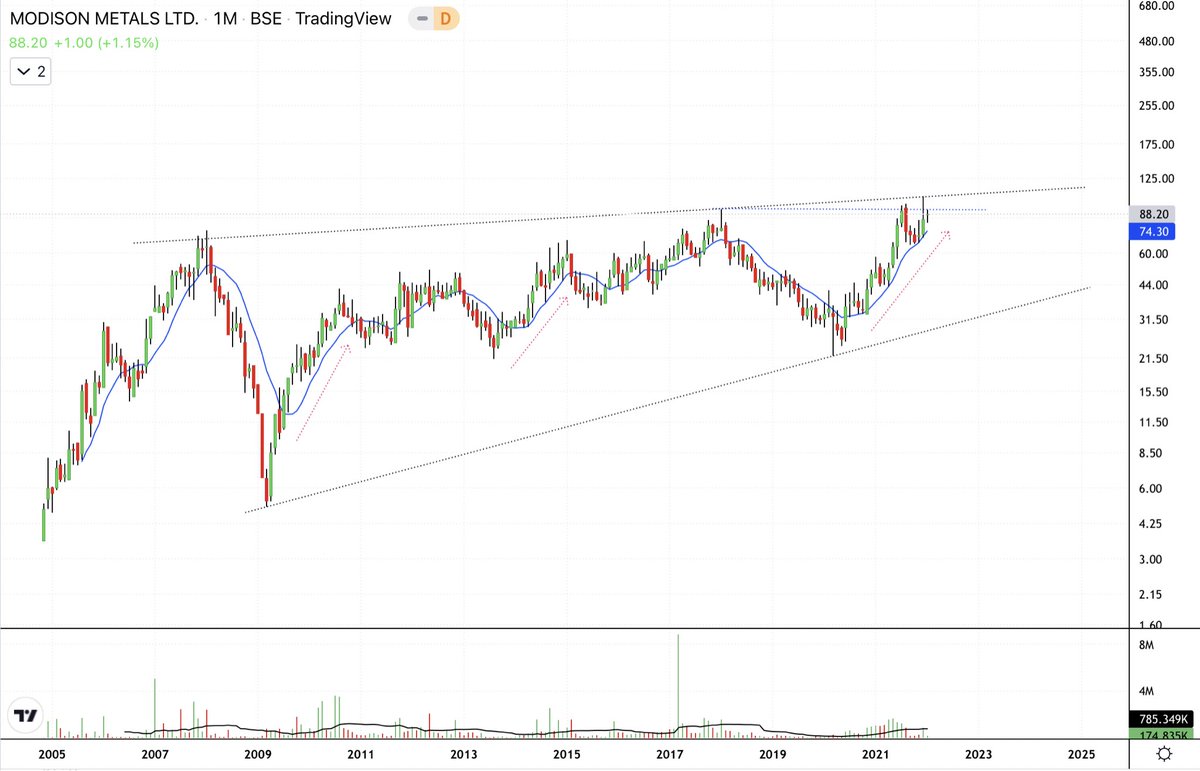The image size is (1200, 771).
Task: Click the tall 2017 volume spike bar
Action: pos(677,686)
